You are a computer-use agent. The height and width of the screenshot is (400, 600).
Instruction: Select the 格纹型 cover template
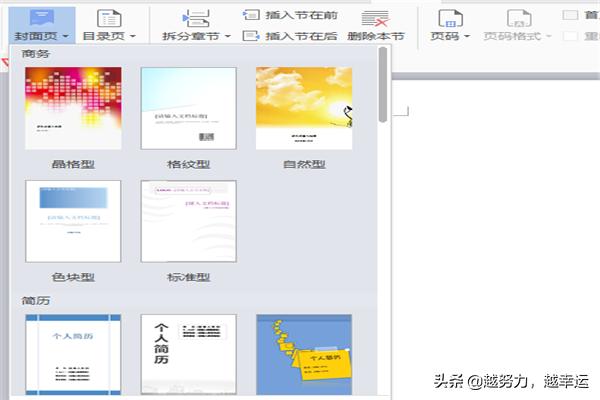pyautogui.click(x=188, y=109)
